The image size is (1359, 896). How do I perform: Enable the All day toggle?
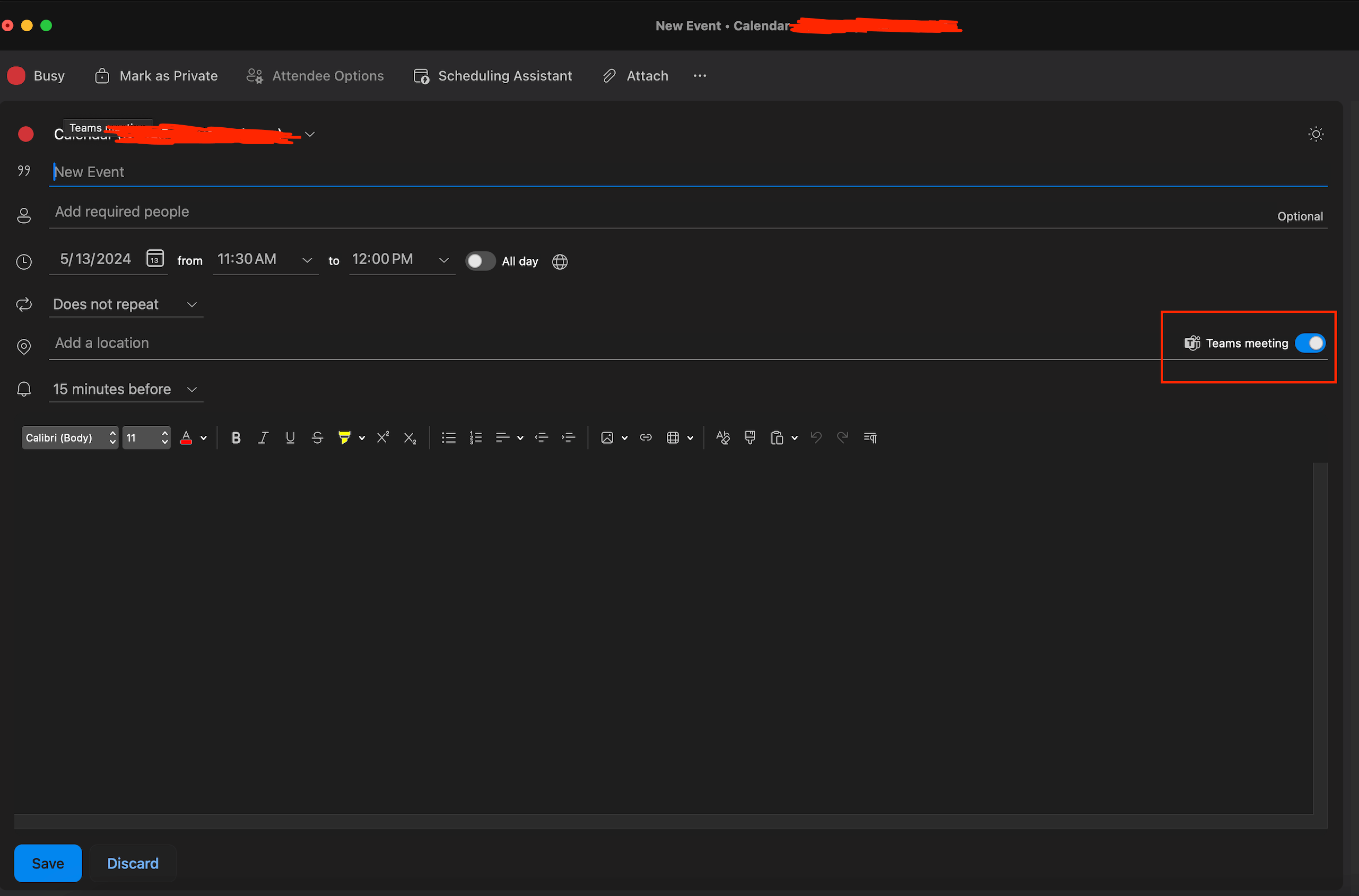coord(480,261)
